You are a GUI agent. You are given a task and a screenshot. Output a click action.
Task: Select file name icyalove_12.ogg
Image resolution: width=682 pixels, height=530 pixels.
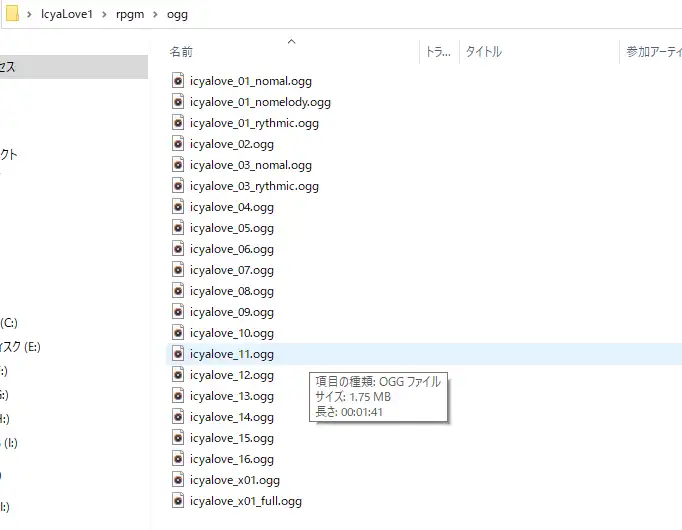pos(231,375)
